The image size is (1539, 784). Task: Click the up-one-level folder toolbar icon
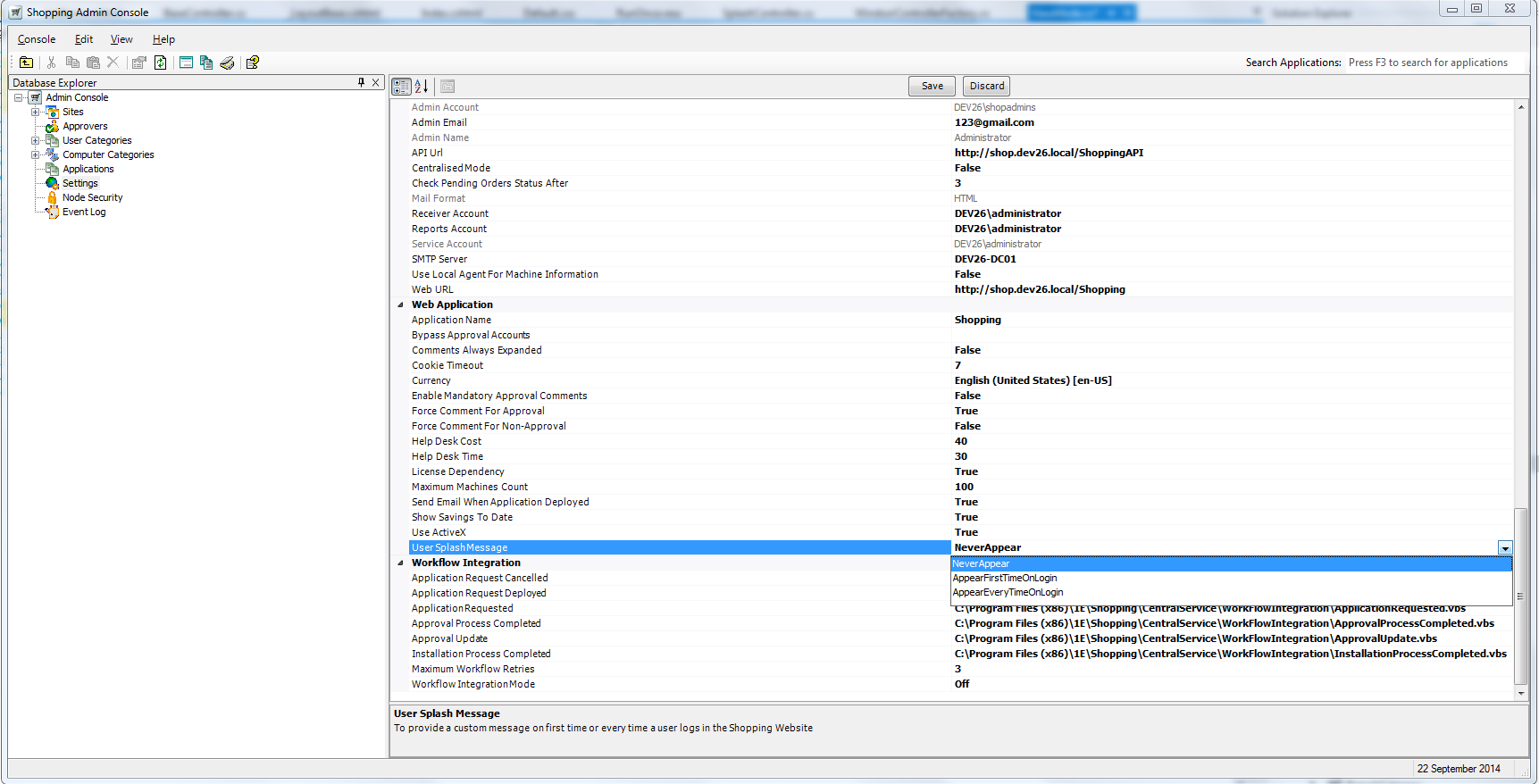click(x=26, y=63)
